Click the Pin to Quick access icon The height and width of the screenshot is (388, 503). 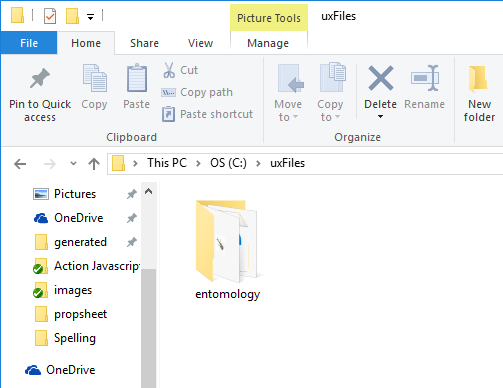point(40,78)
